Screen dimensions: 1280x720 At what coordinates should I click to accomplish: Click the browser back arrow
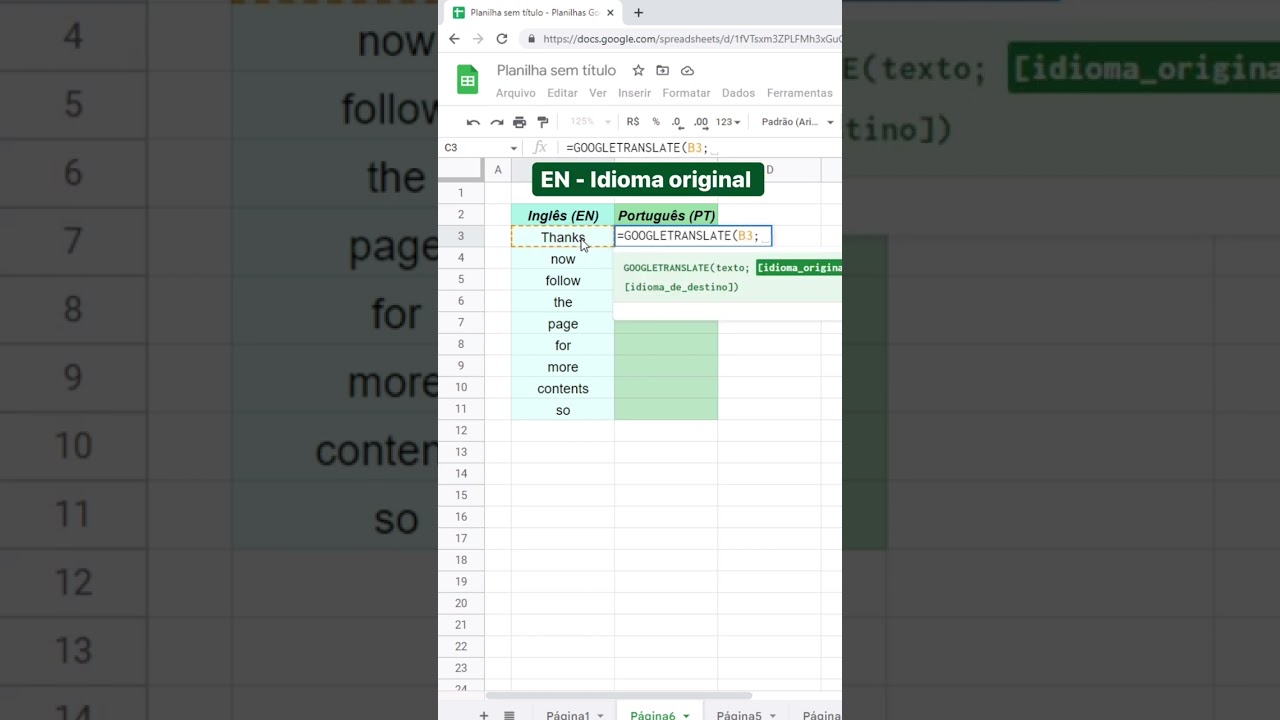(454, 39)
